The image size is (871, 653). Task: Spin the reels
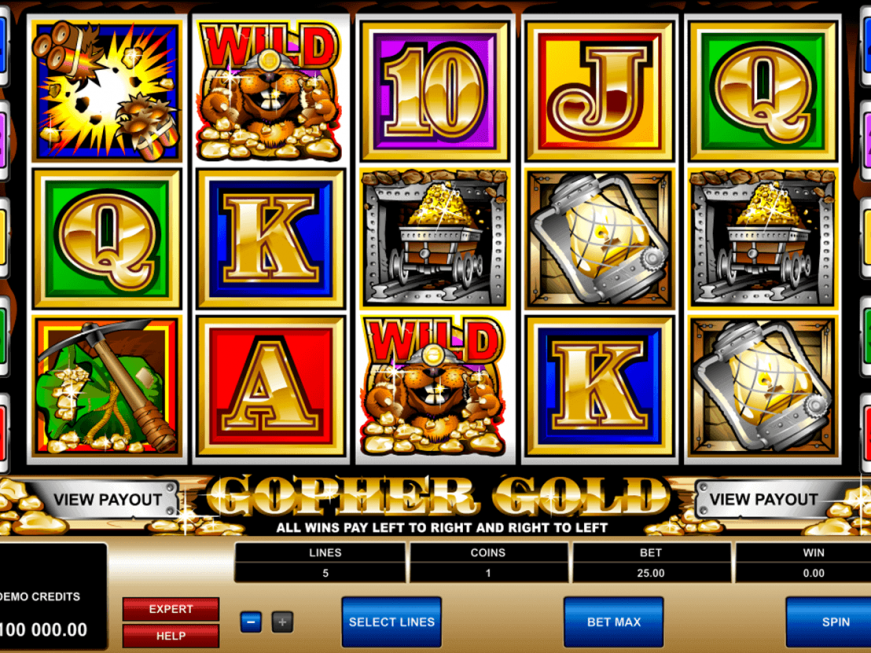coord(828,622)
